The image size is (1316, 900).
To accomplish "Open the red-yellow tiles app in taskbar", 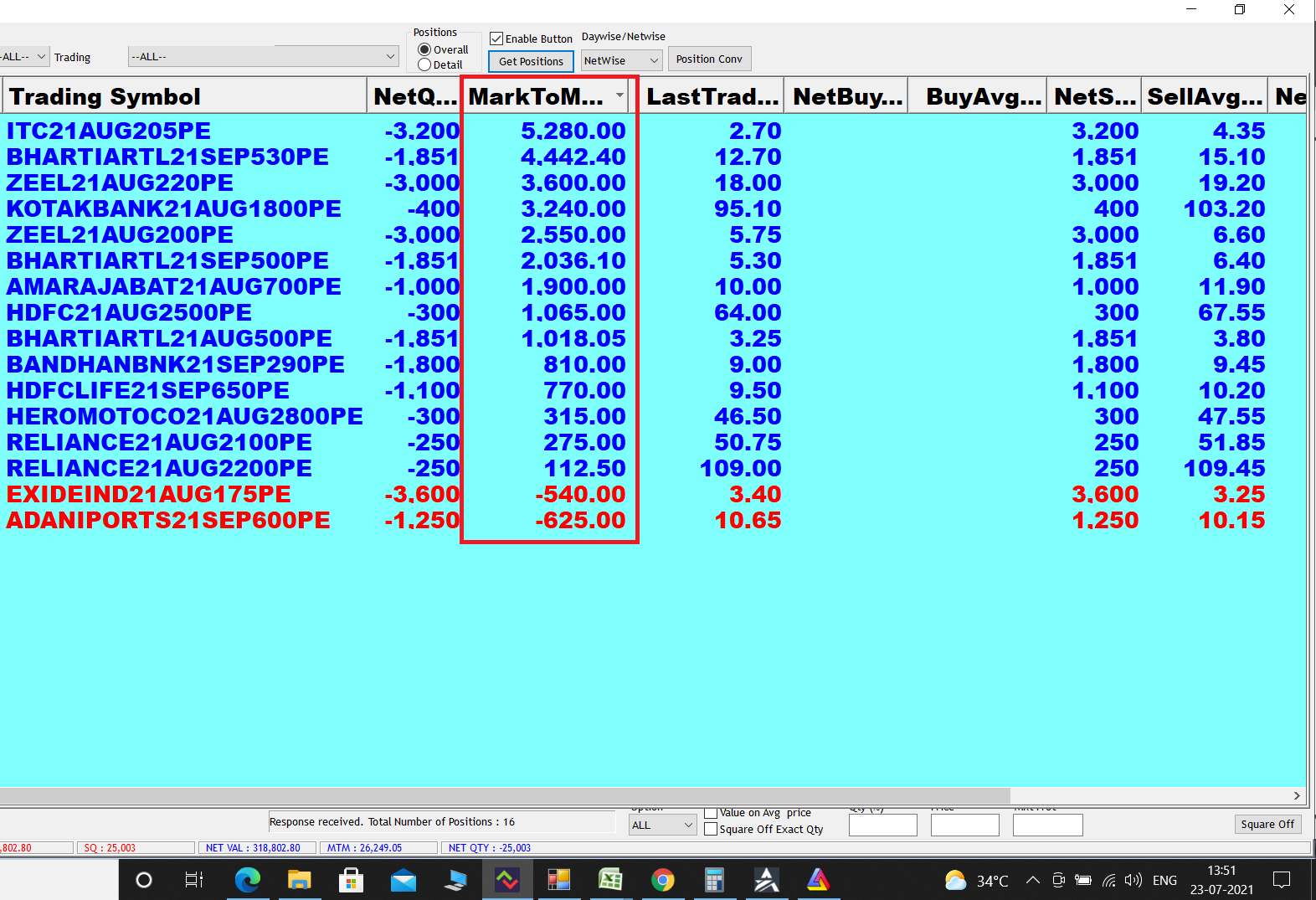I will coord(558,880).
